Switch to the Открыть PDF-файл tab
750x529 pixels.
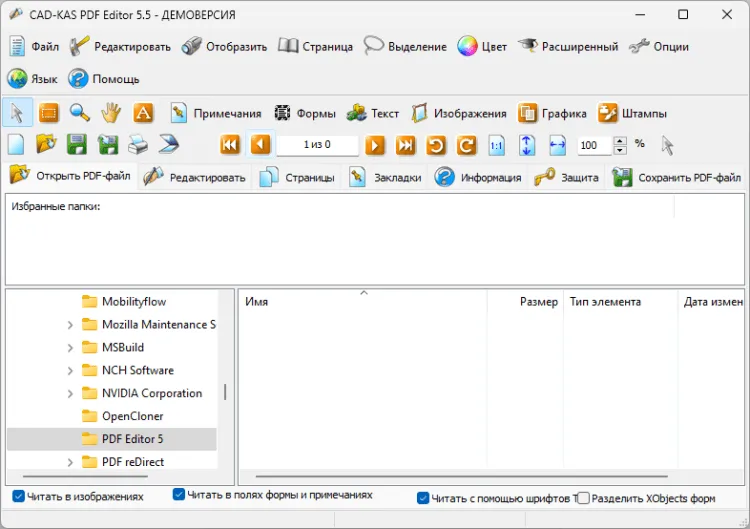pyautogui.click(x=70, y=176)
